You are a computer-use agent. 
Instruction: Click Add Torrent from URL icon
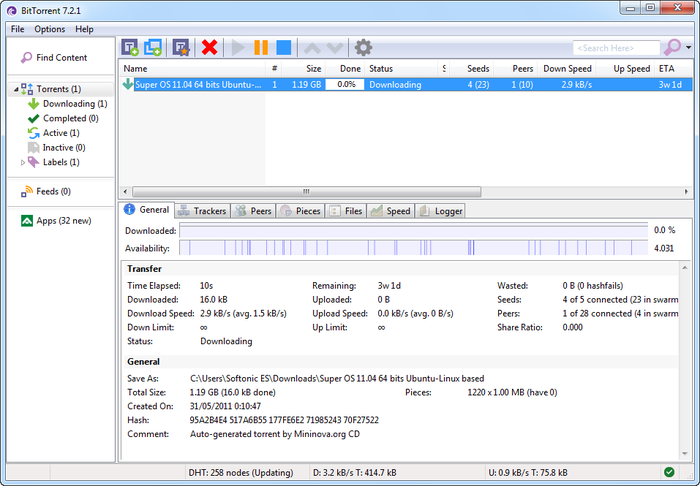click(153, 47)
